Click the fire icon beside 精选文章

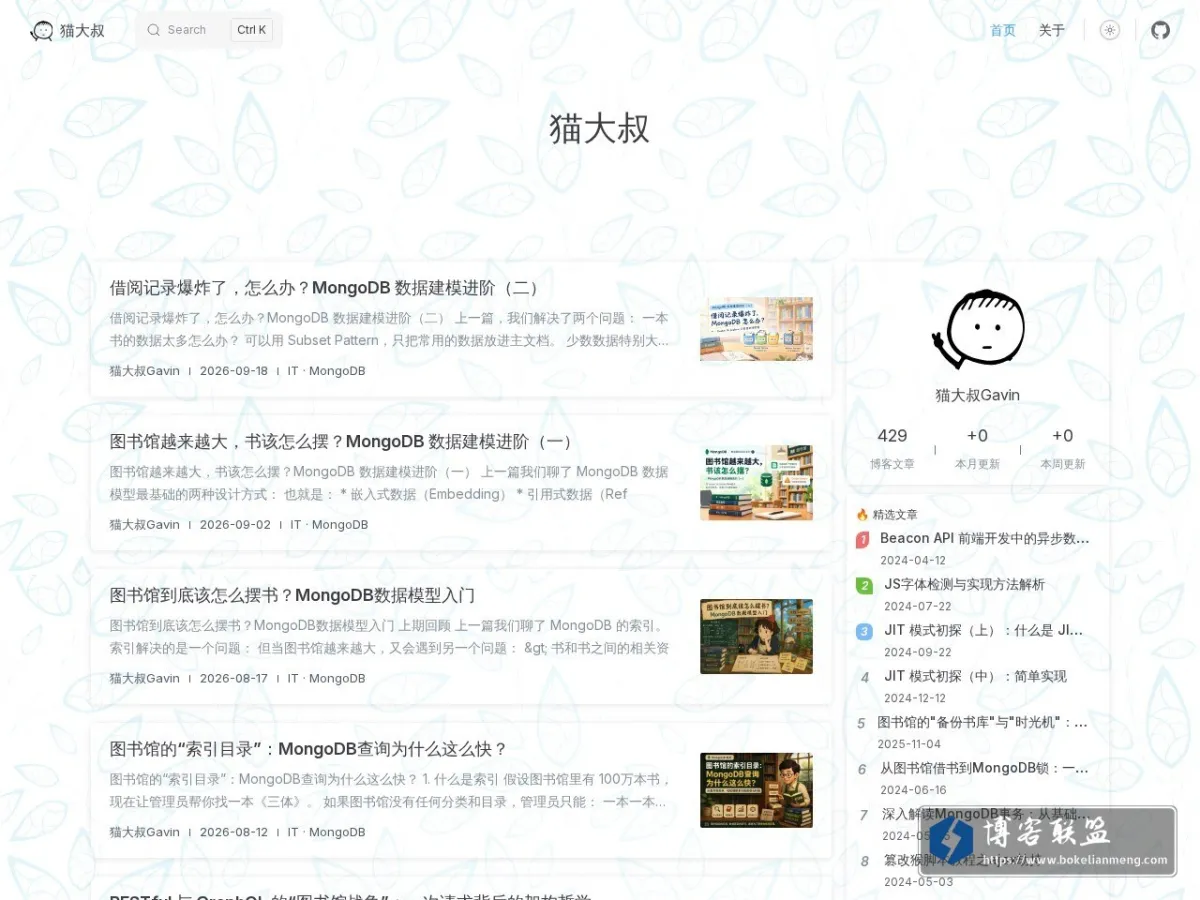pos(862,515)
